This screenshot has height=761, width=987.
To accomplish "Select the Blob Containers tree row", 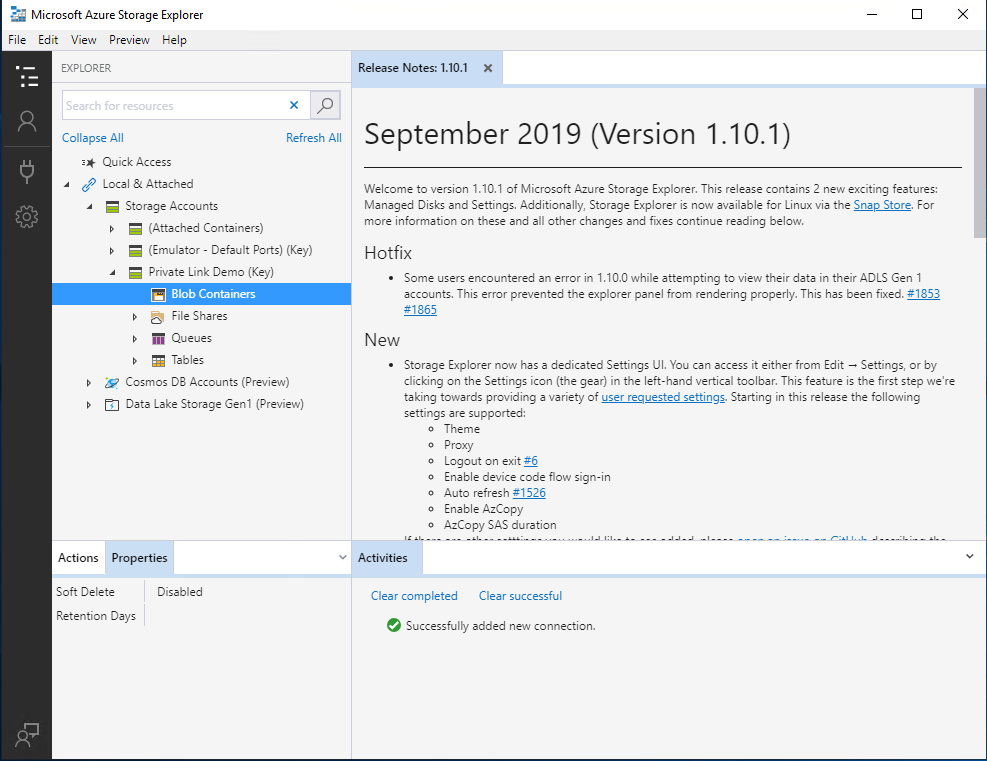I will (x=201, y=294).
